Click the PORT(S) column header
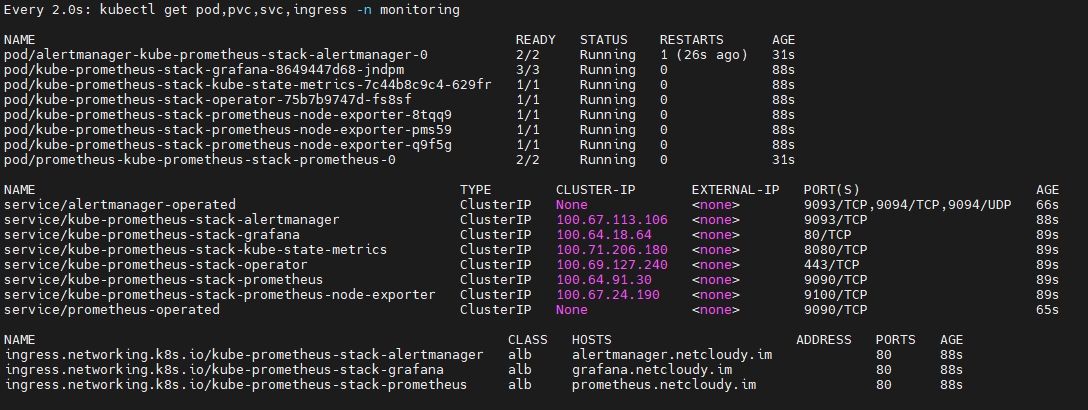The height and width of the screenshot is (410, 1088). 831,190
